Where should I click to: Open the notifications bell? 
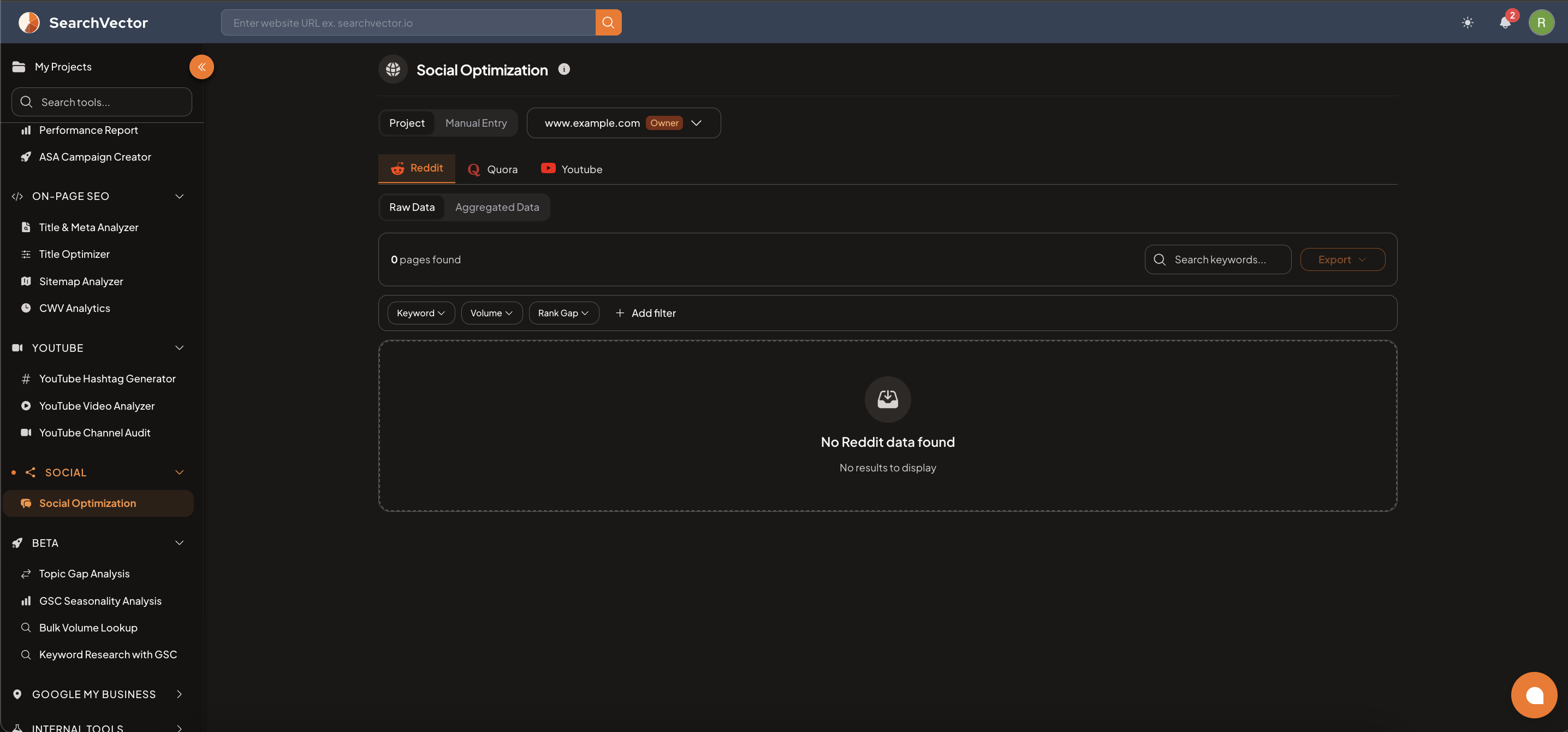1505,22
